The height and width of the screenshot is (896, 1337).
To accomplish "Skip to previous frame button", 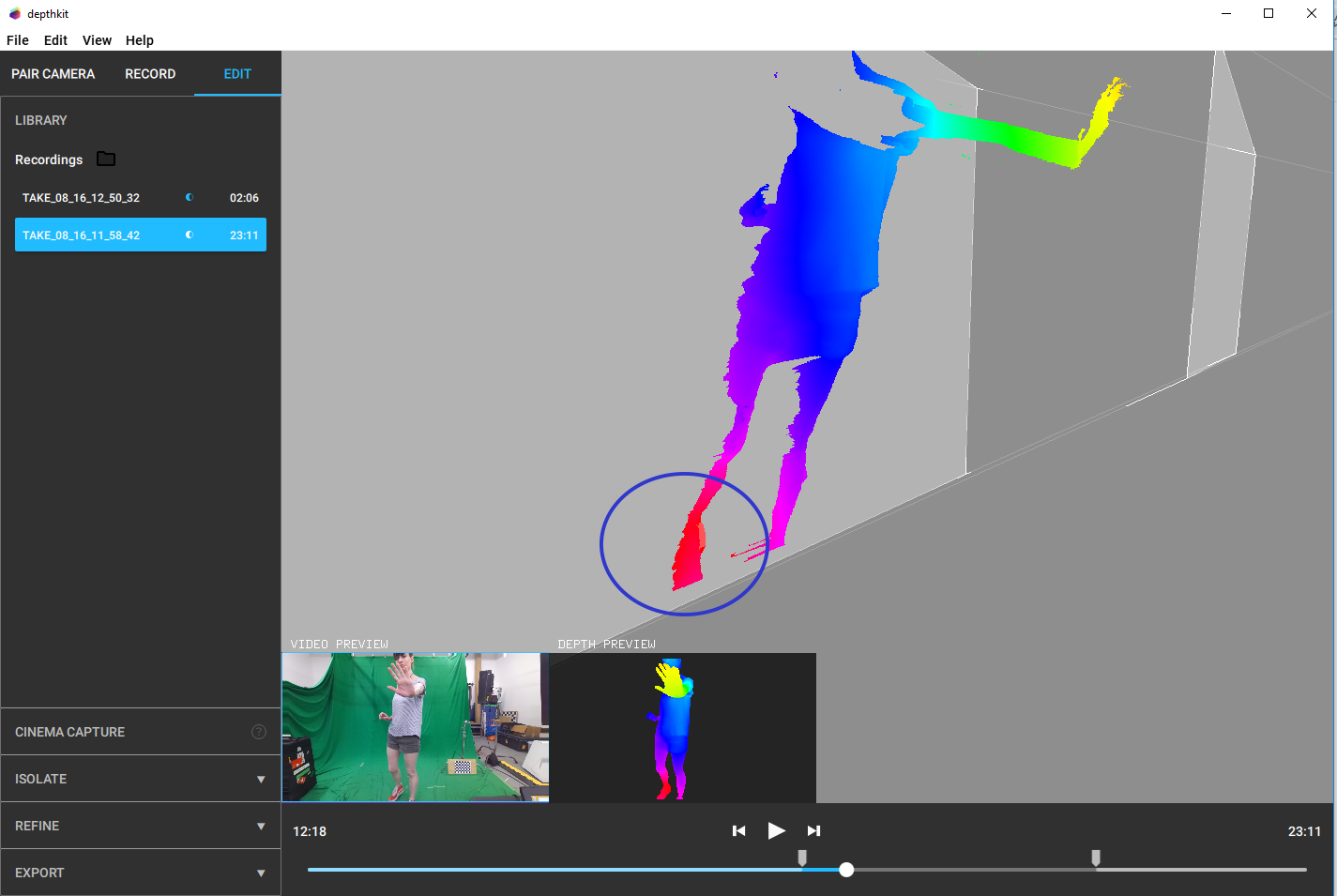I will [x=739, y=830].
